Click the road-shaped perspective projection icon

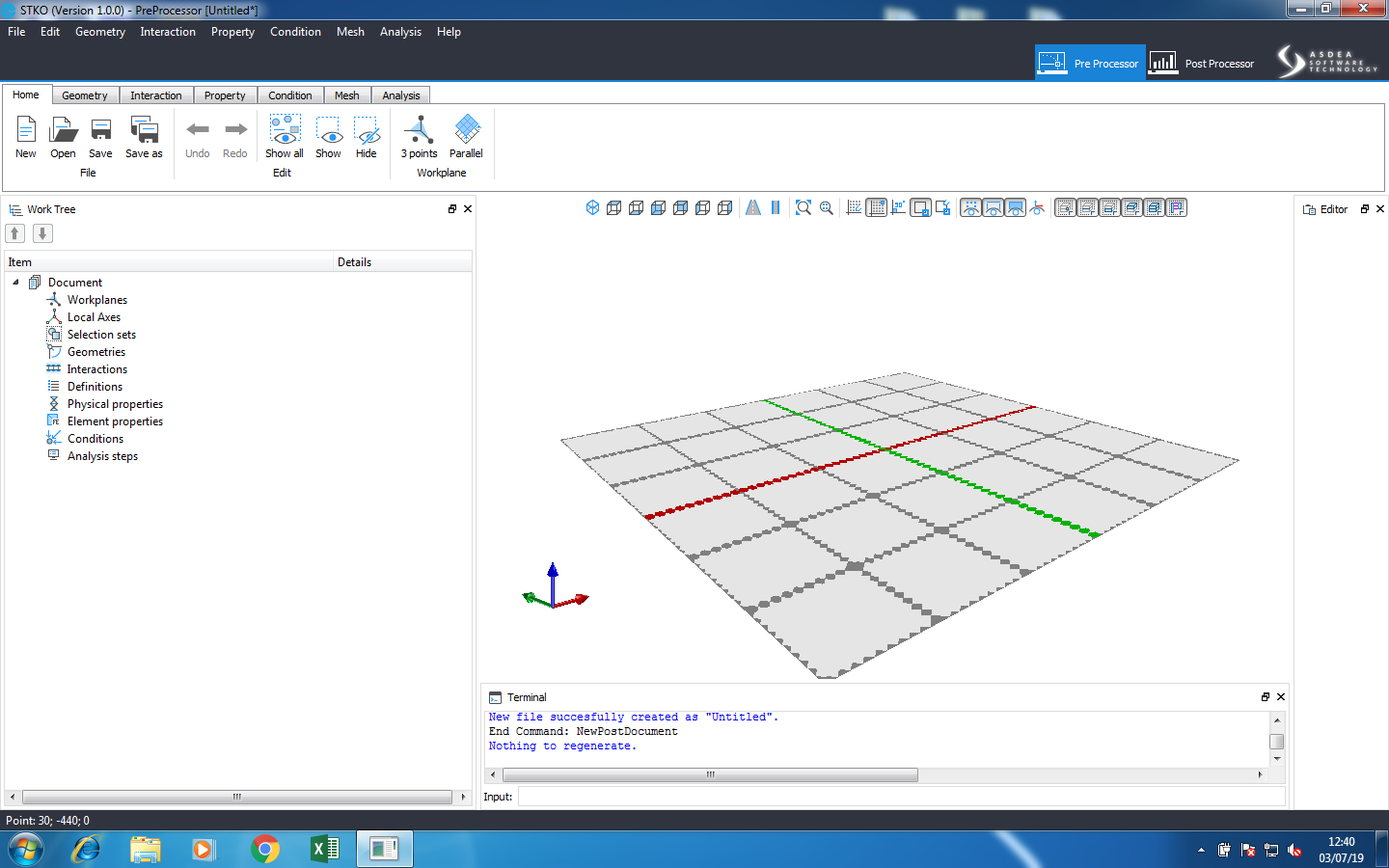pos(753,207)
